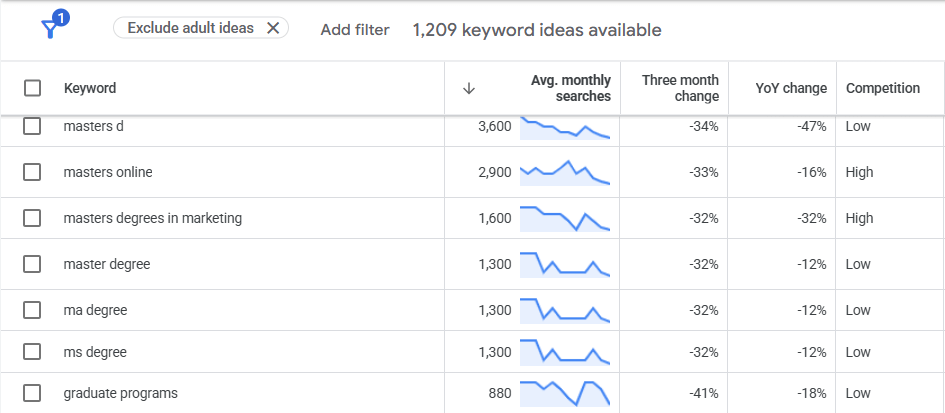The height and width of the screenshot is (413, 945).
Task: Click Add filter
Action: [x=355, y=30]
